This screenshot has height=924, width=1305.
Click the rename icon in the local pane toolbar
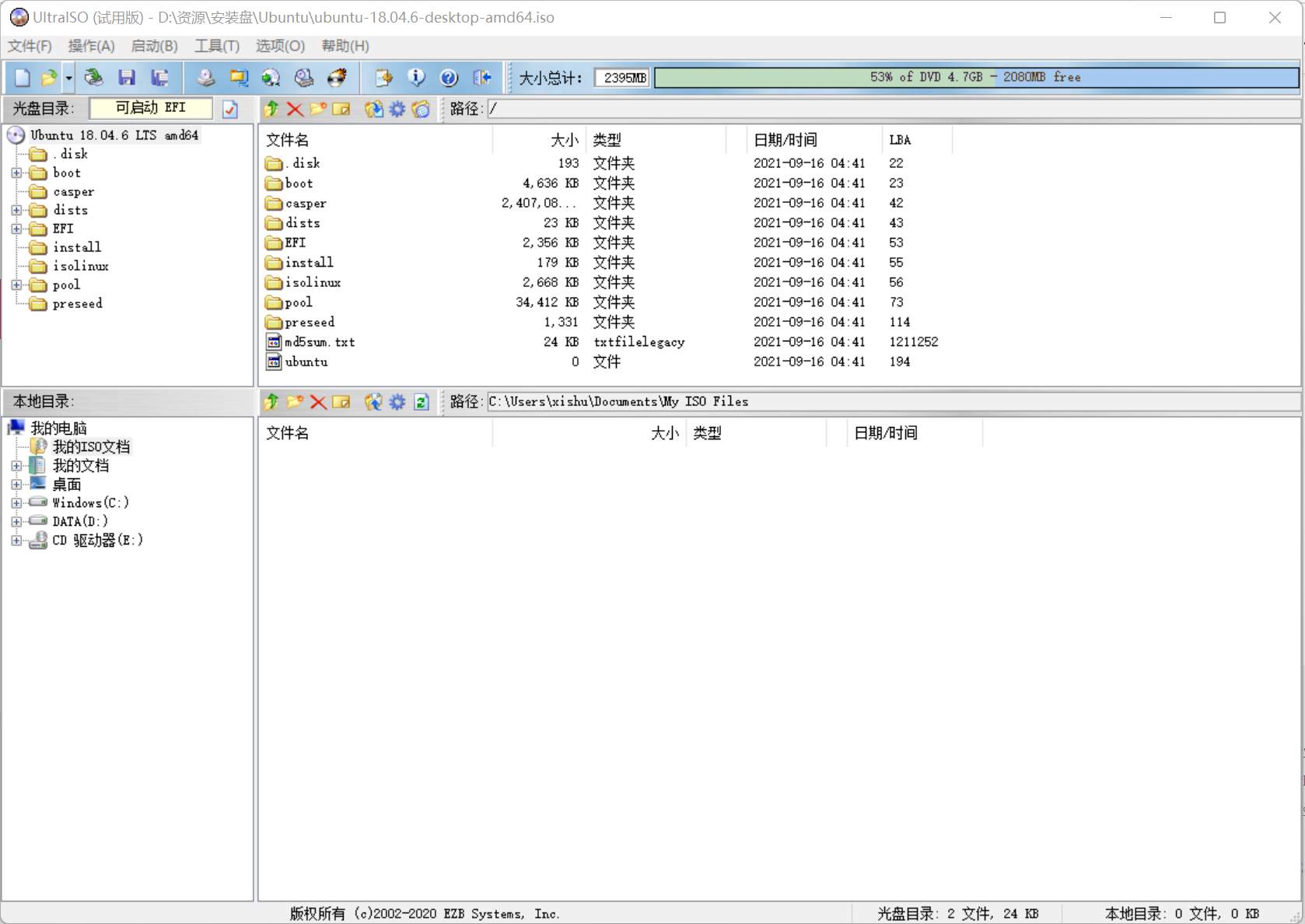coord(341,401)
